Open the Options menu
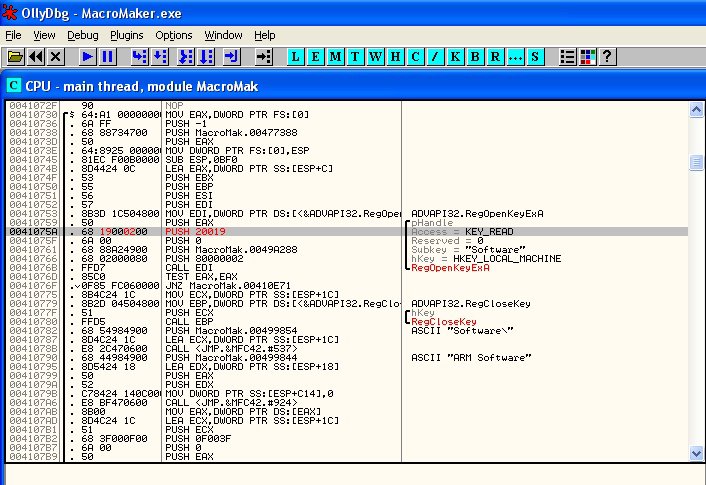The height and width of the screenshot is (485, 706). (173, 35)
